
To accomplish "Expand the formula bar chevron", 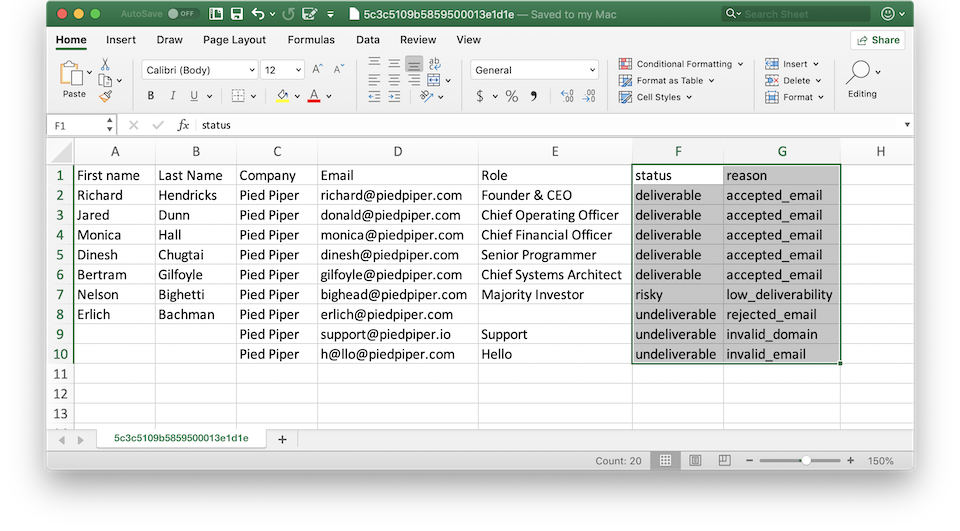I will (x=907, y=124).
